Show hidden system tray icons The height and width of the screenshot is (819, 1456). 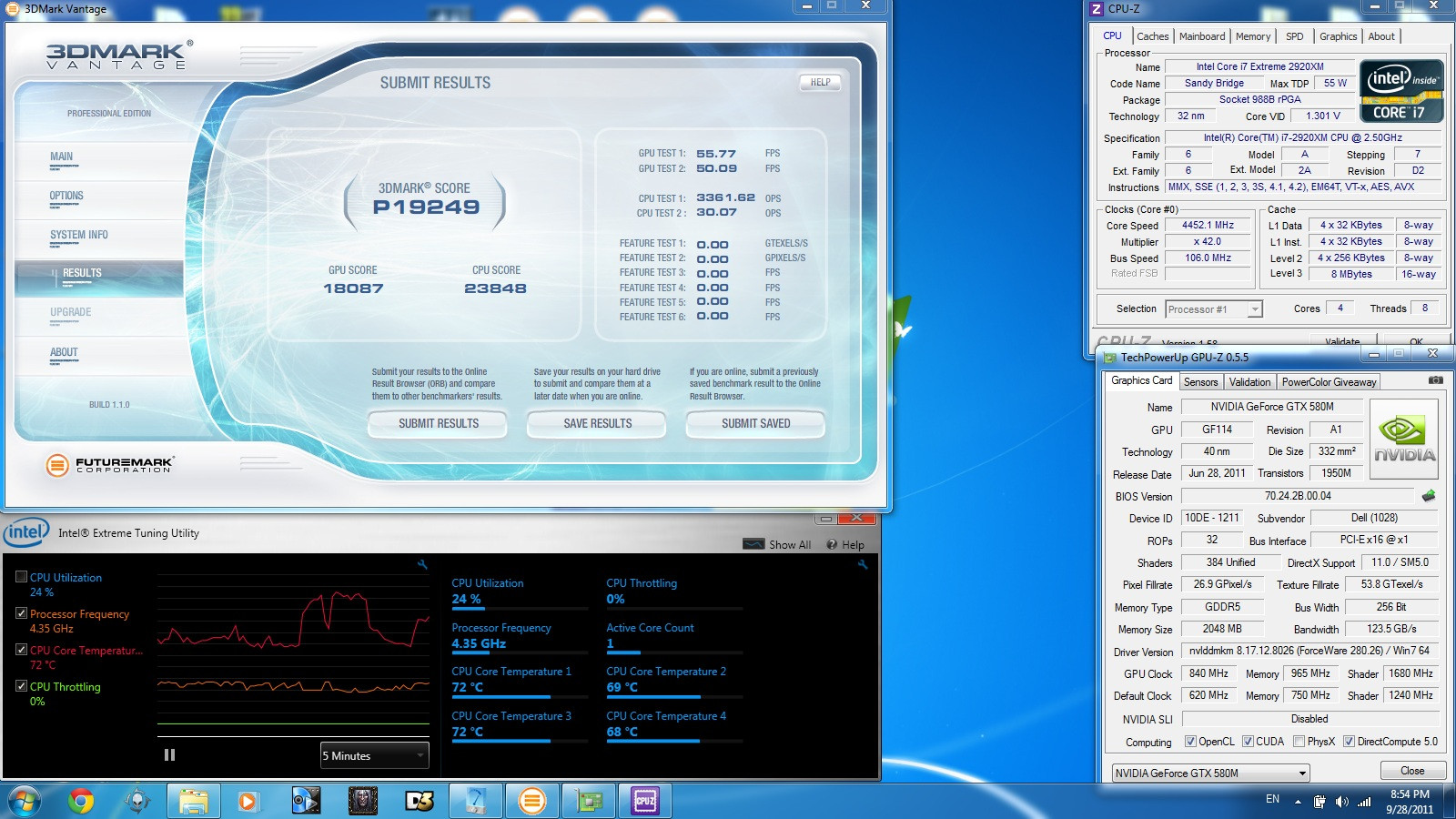pyautogui.click(x=1298, y=802)
